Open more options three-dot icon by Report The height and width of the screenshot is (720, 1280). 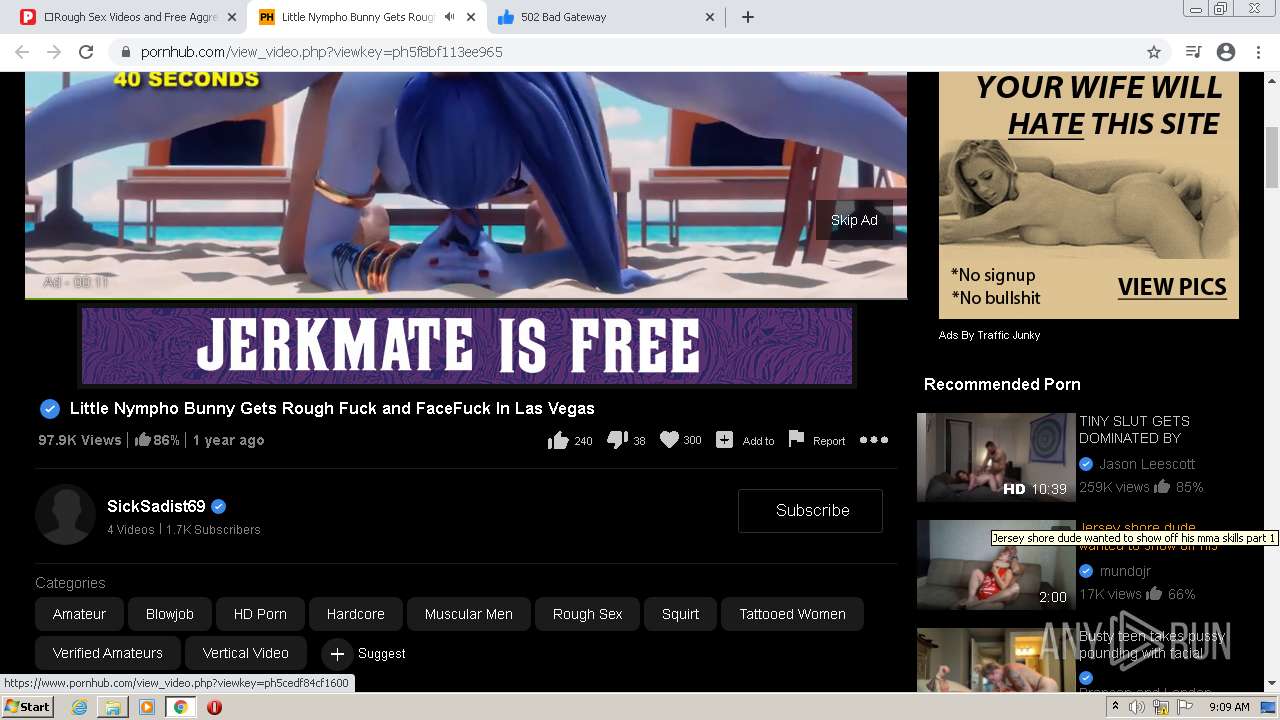click(874, 440)
